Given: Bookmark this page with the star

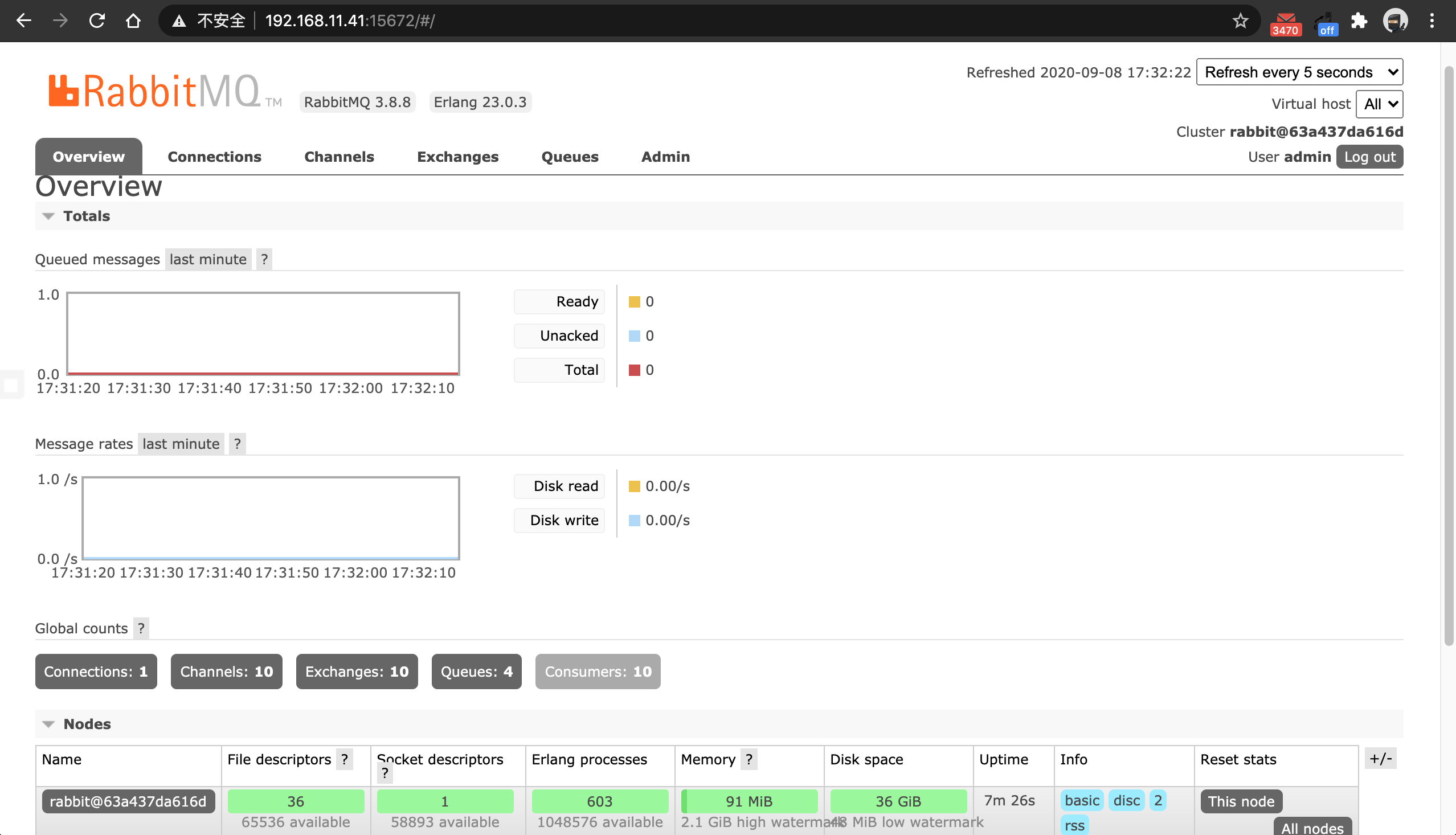Looking at the screenshot, I should [1240, 21].
